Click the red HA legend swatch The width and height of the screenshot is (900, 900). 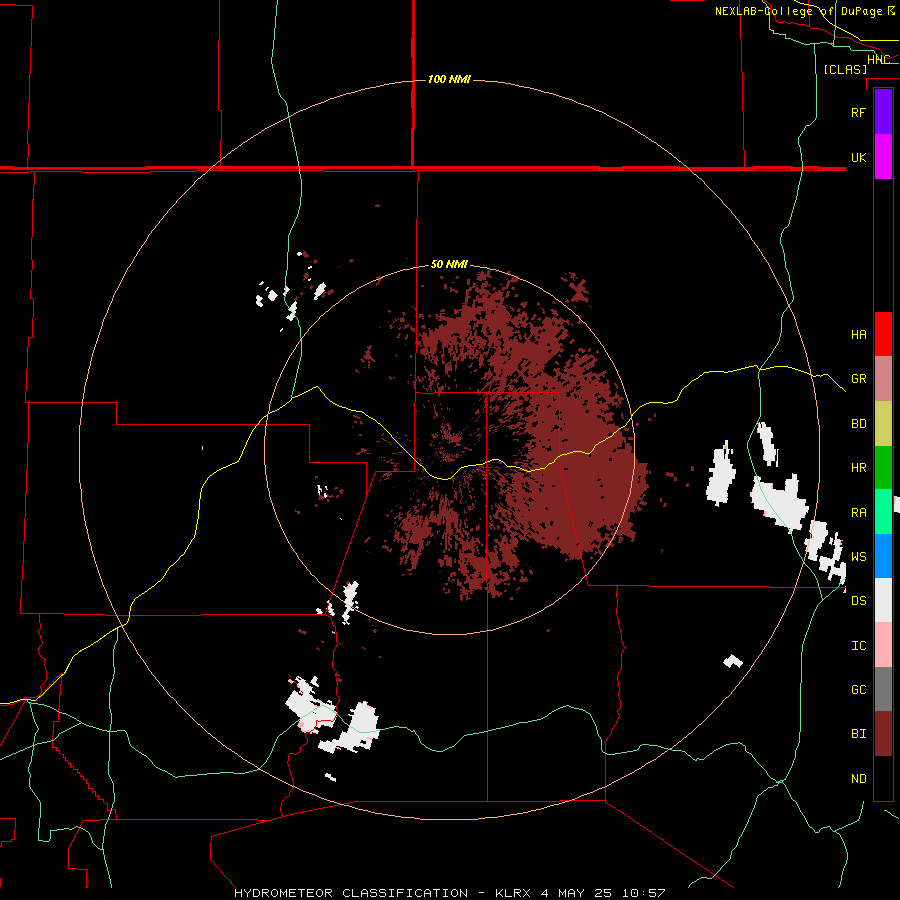coord(883,334)
